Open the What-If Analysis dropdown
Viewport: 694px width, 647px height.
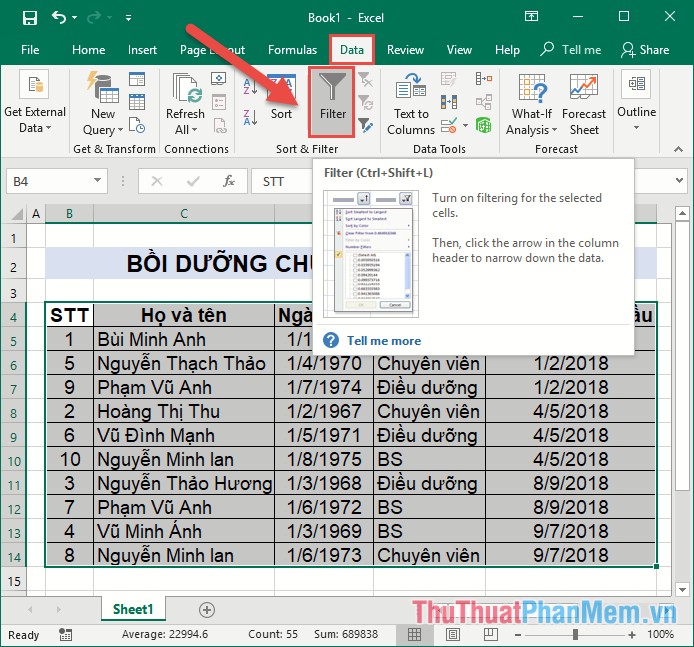[x=532, y=104]
